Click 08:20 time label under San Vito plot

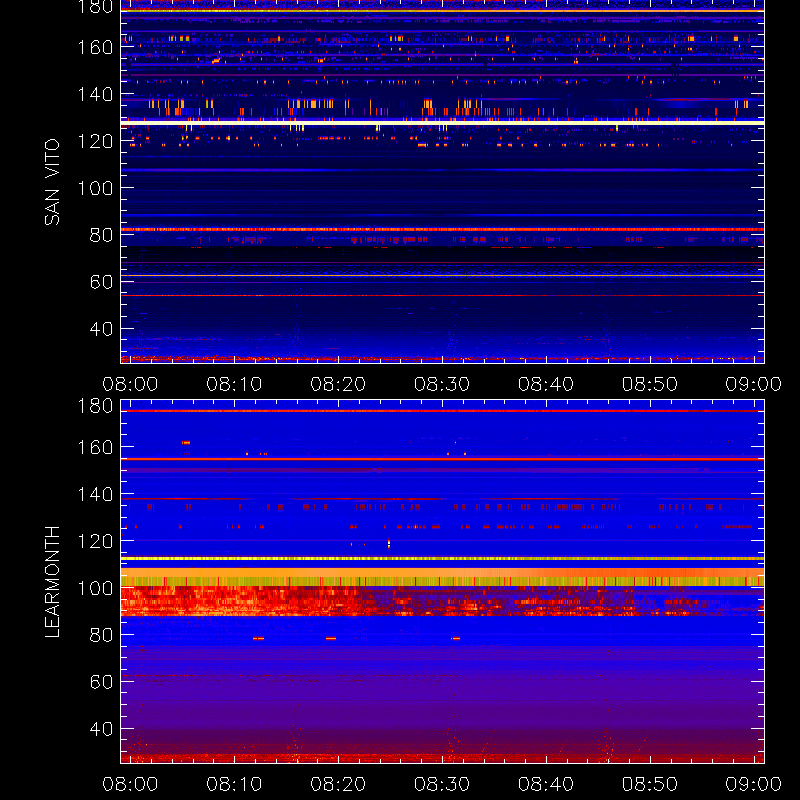click(338, 384)
